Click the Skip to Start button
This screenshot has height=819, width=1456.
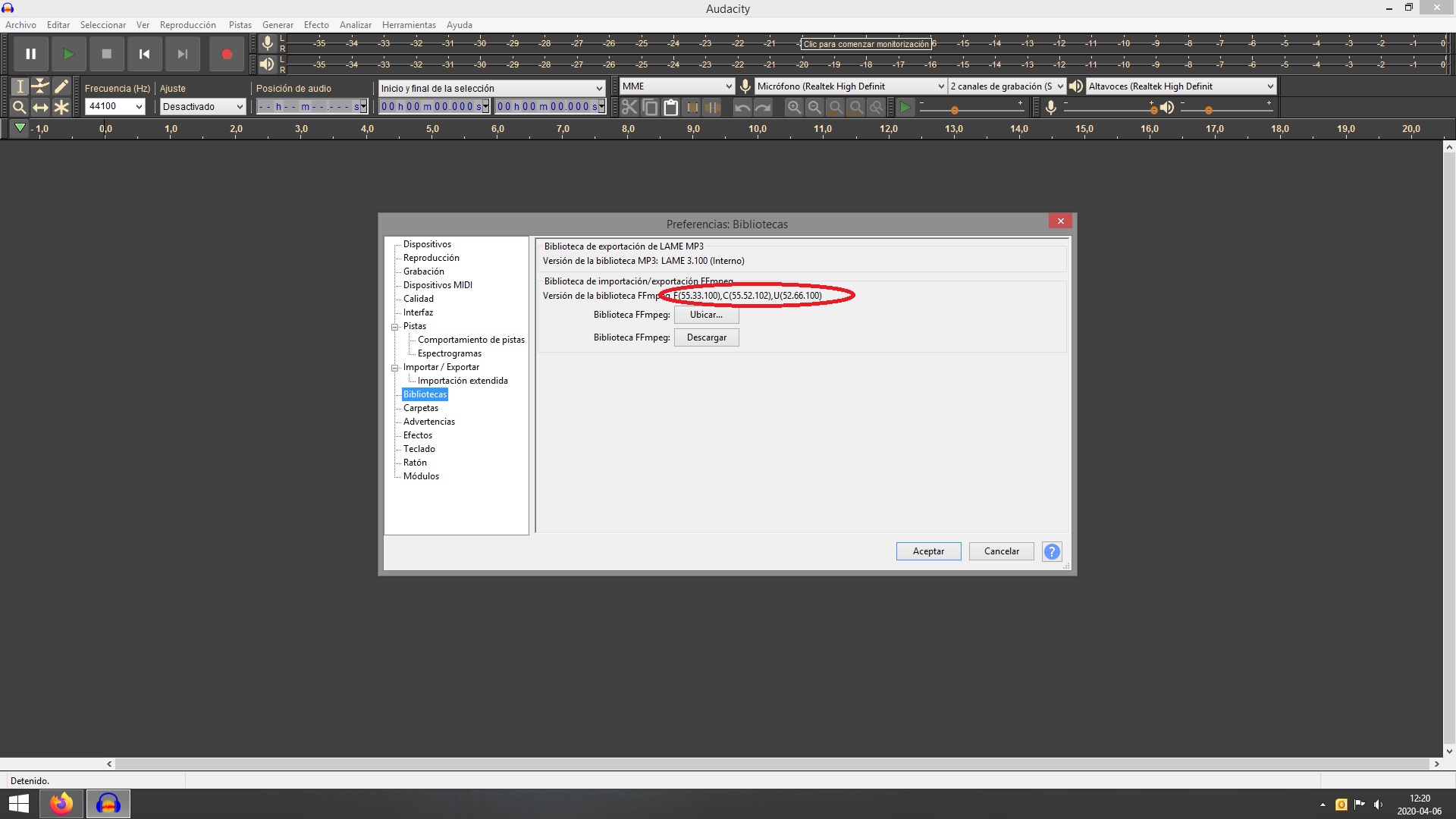144,54
